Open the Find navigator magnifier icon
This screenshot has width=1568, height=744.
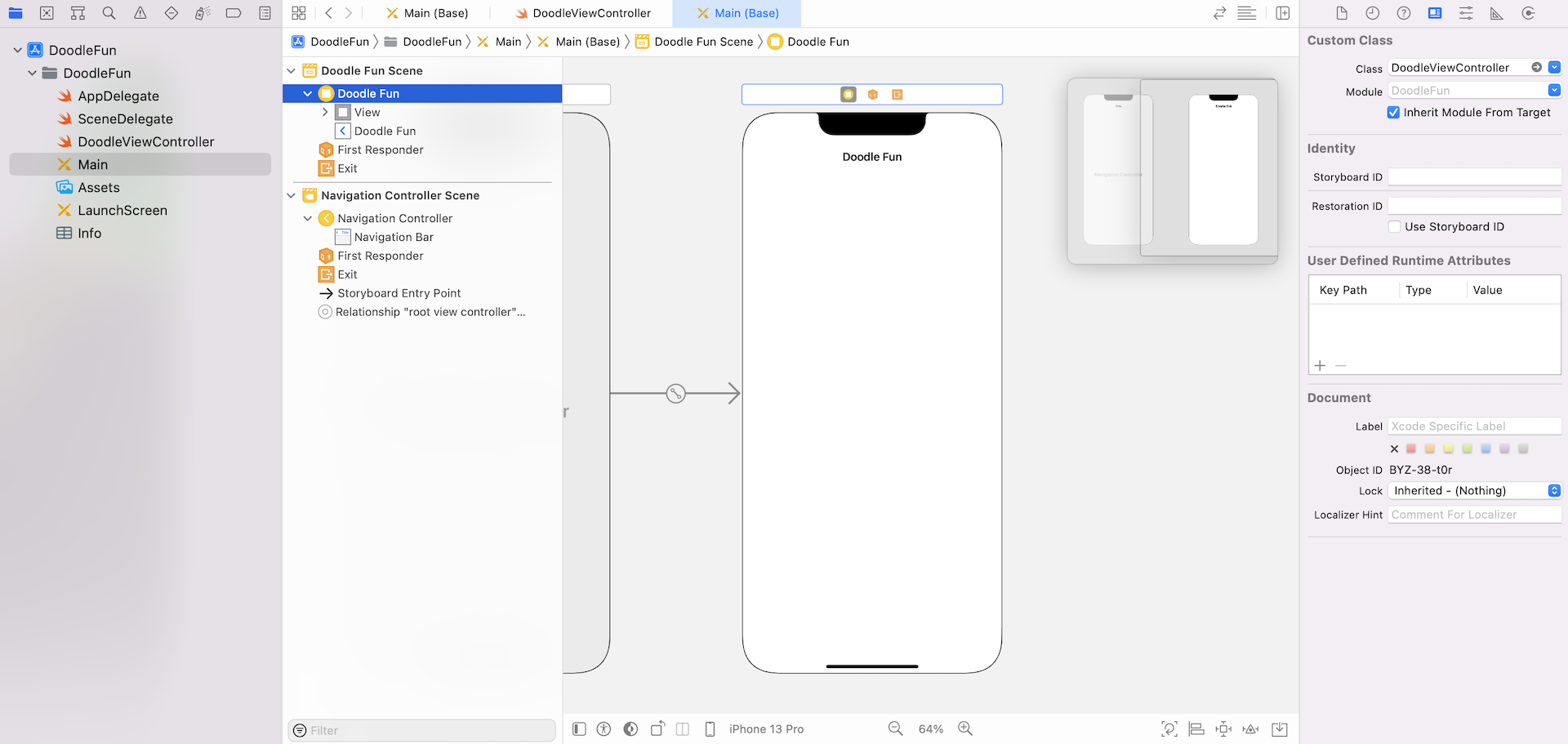(109, 13)
